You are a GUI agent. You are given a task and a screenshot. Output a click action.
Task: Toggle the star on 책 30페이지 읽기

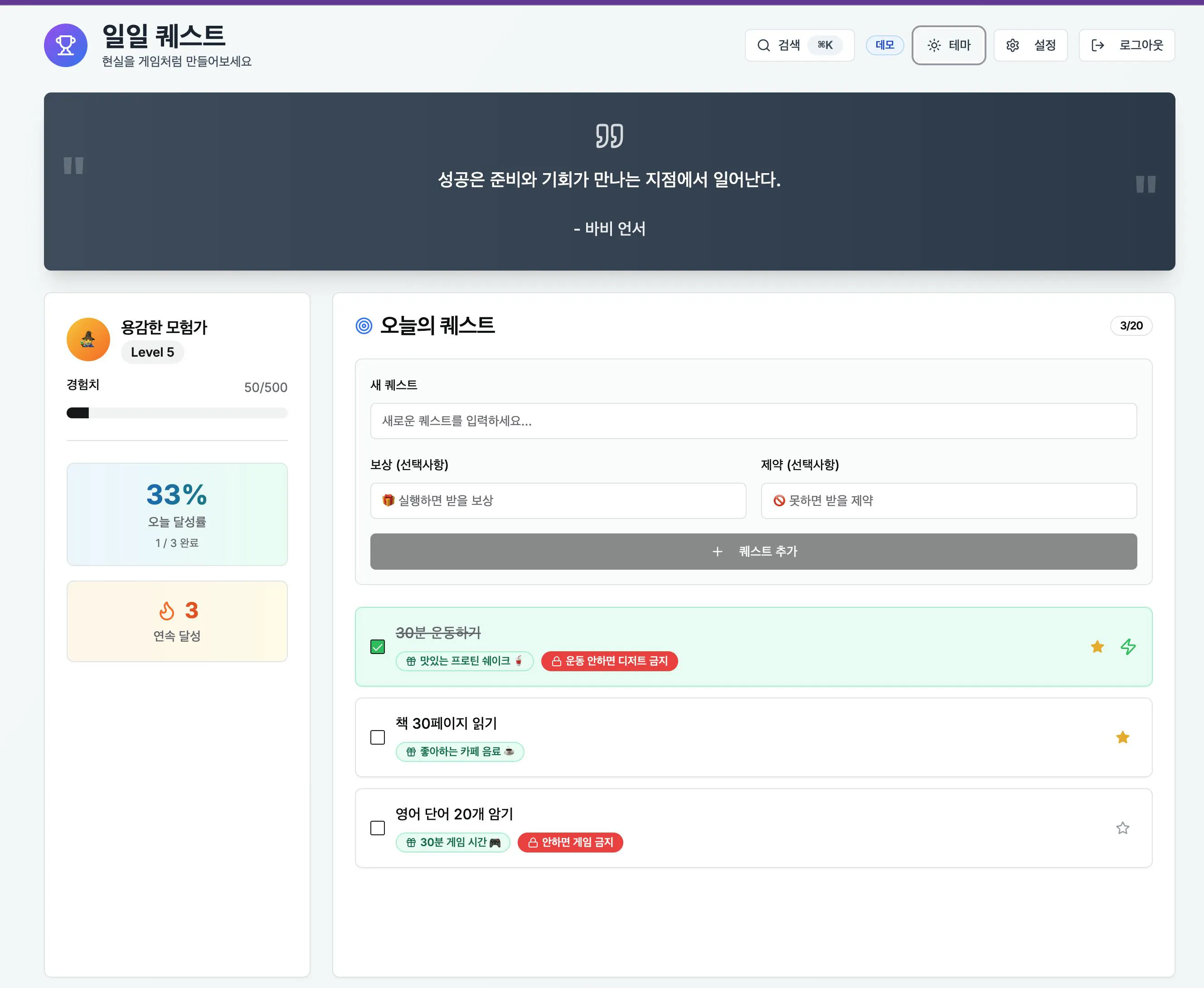[x=1122, y=737]
